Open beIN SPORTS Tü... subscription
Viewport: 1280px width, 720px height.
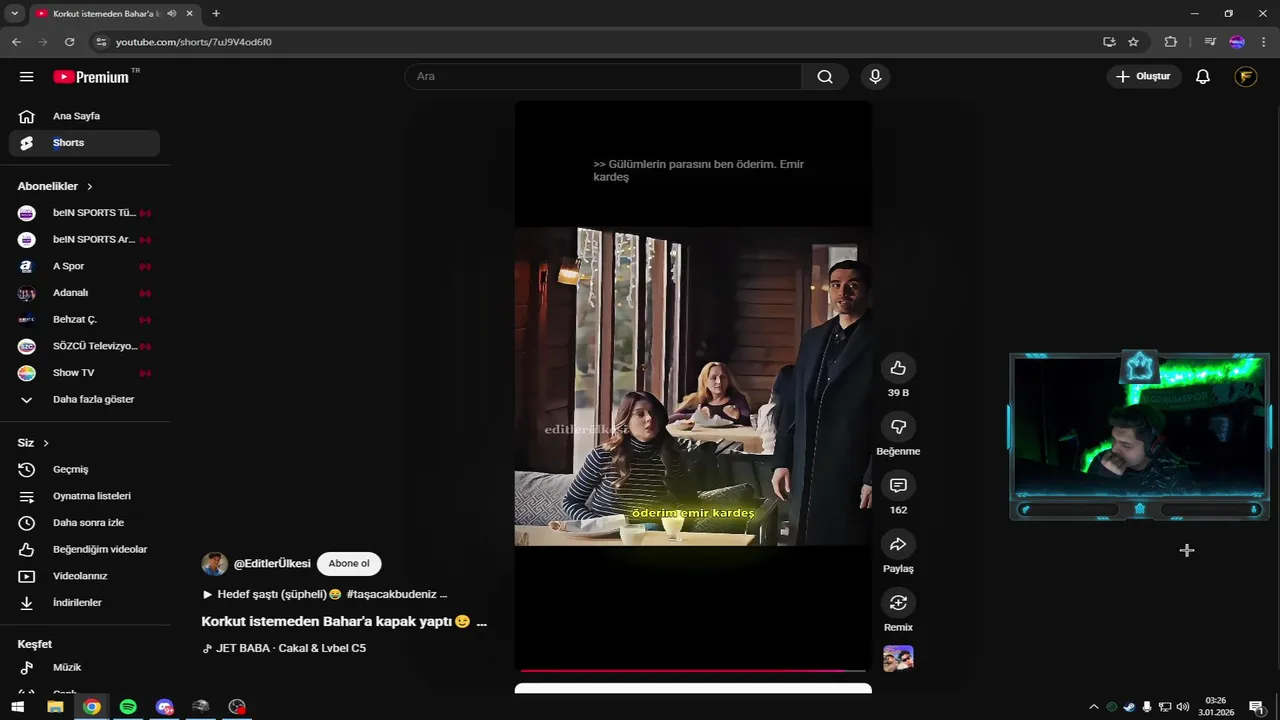pos(85,213)
